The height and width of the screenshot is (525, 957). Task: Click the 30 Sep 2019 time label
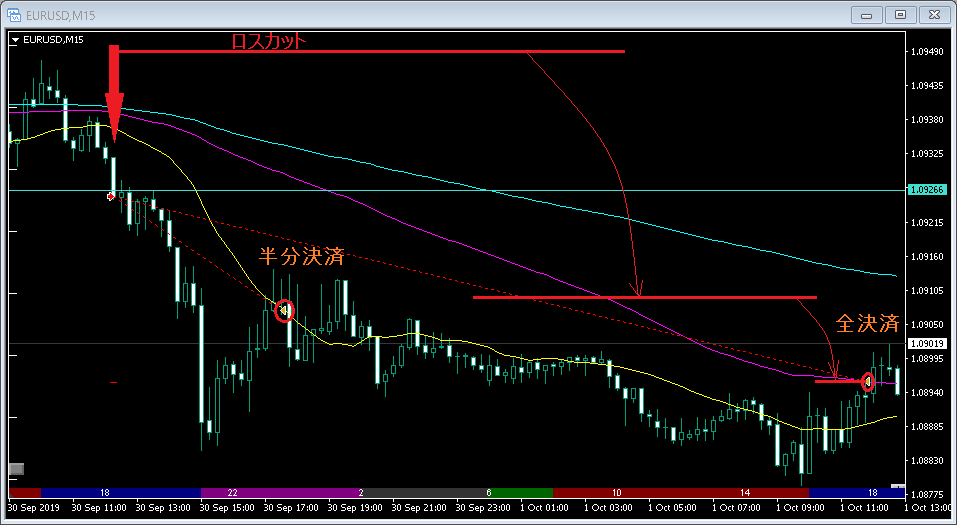click(34, 508)
